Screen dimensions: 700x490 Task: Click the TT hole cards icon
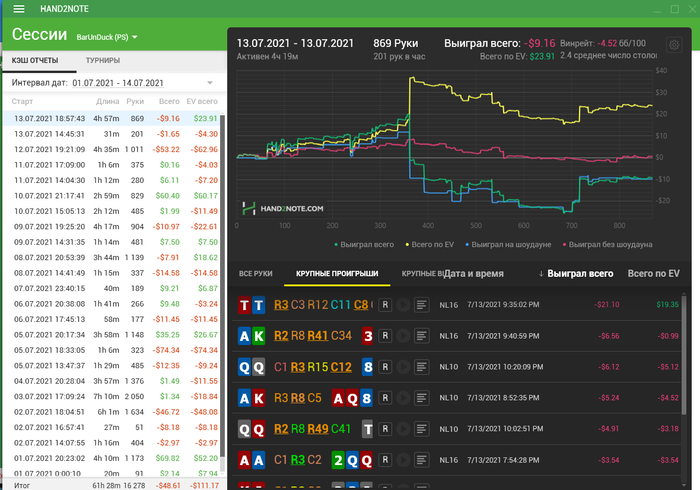(x=251, y=305)
